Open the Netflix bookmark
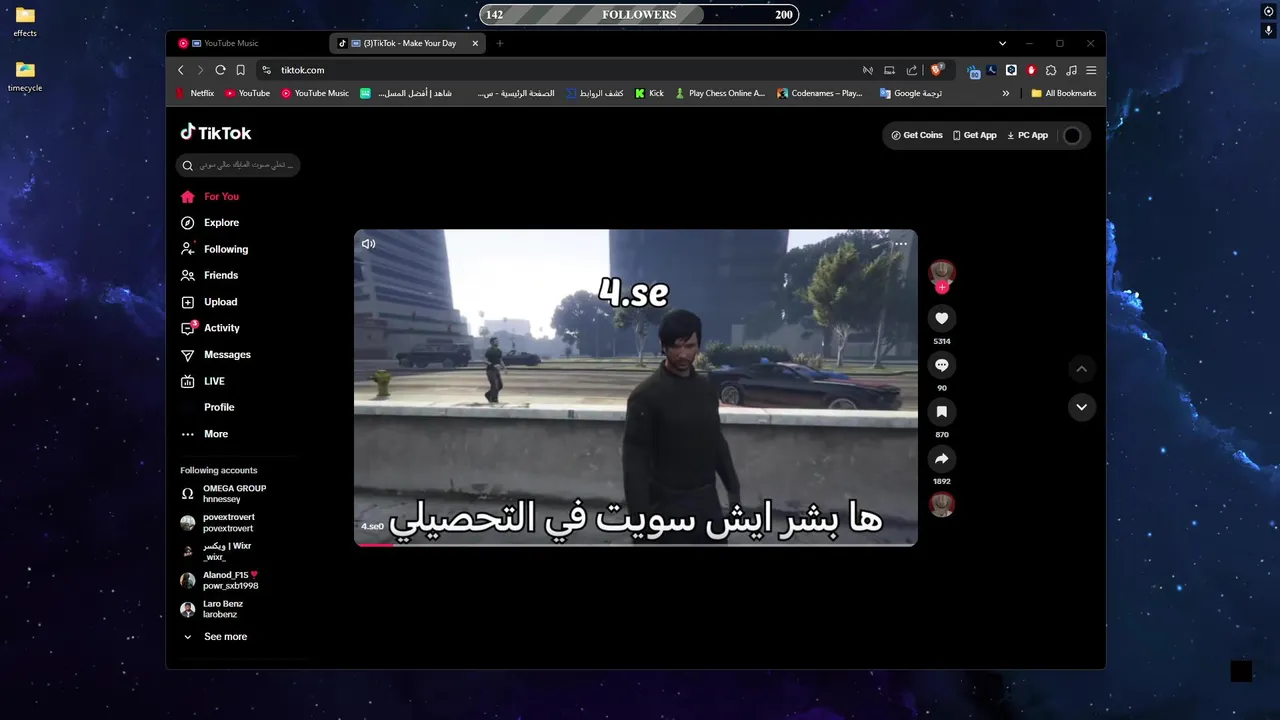The height and width of the screenshot is (720, 1280). click(194, 93)
